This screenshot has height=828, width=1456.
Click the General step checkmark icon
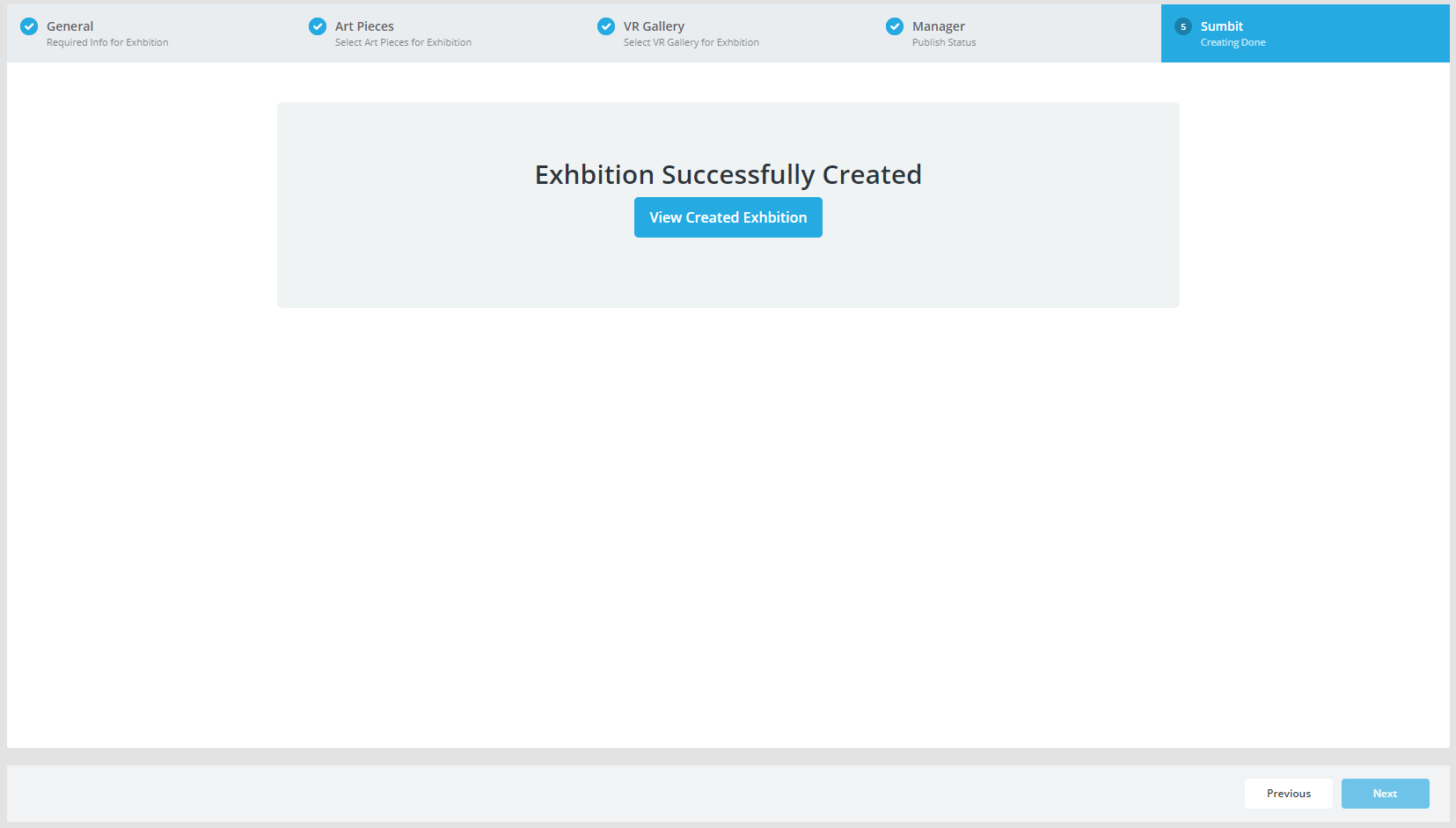pos(29,26)
